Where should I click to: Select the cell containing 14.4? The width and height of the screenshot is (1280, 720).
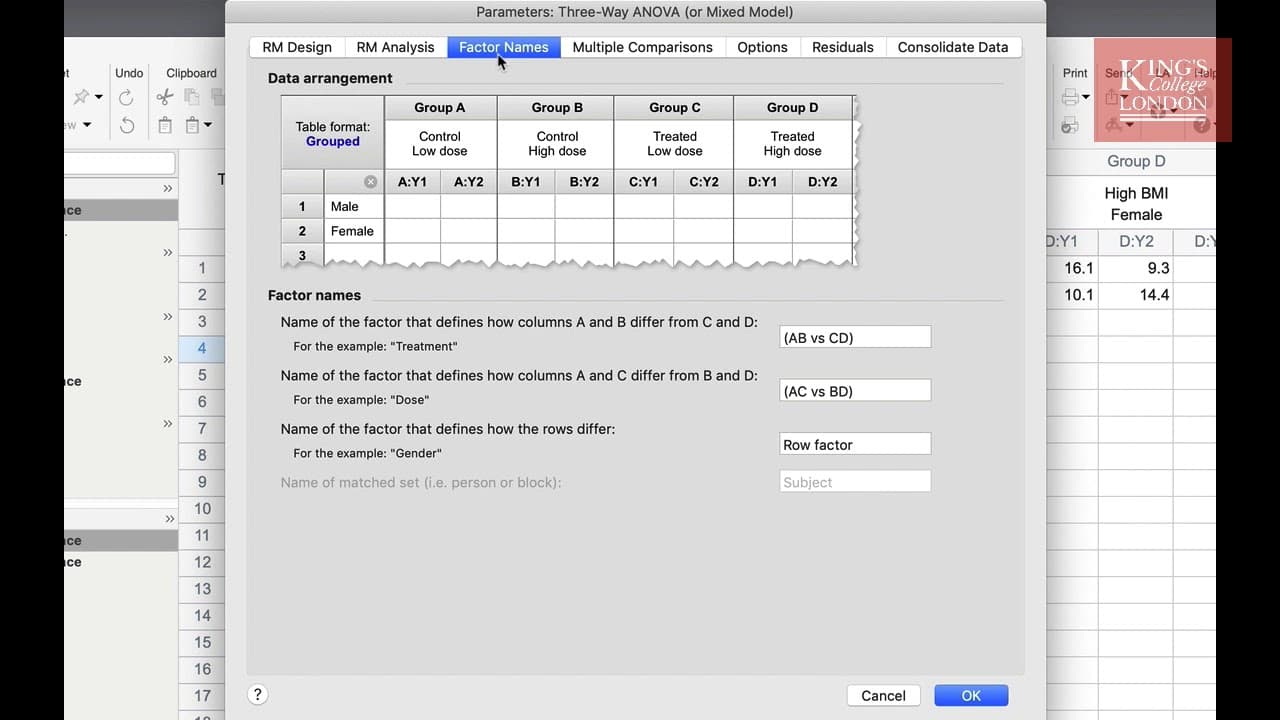click(1136, 295)
